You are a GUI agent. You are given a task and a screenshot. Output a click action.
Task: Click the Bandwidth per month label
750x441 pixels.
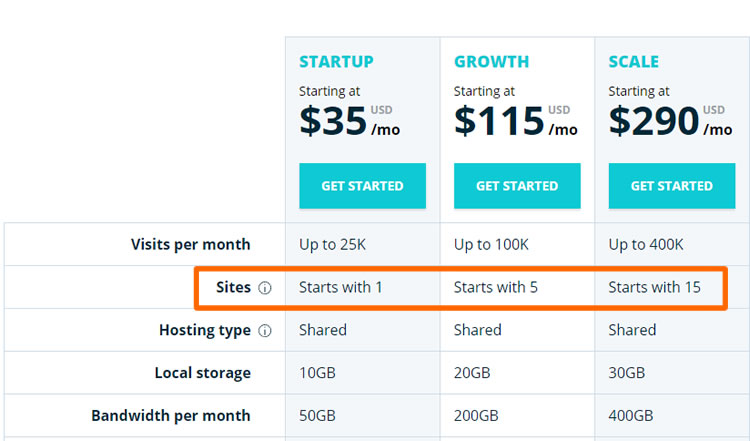tap(171, 416)
